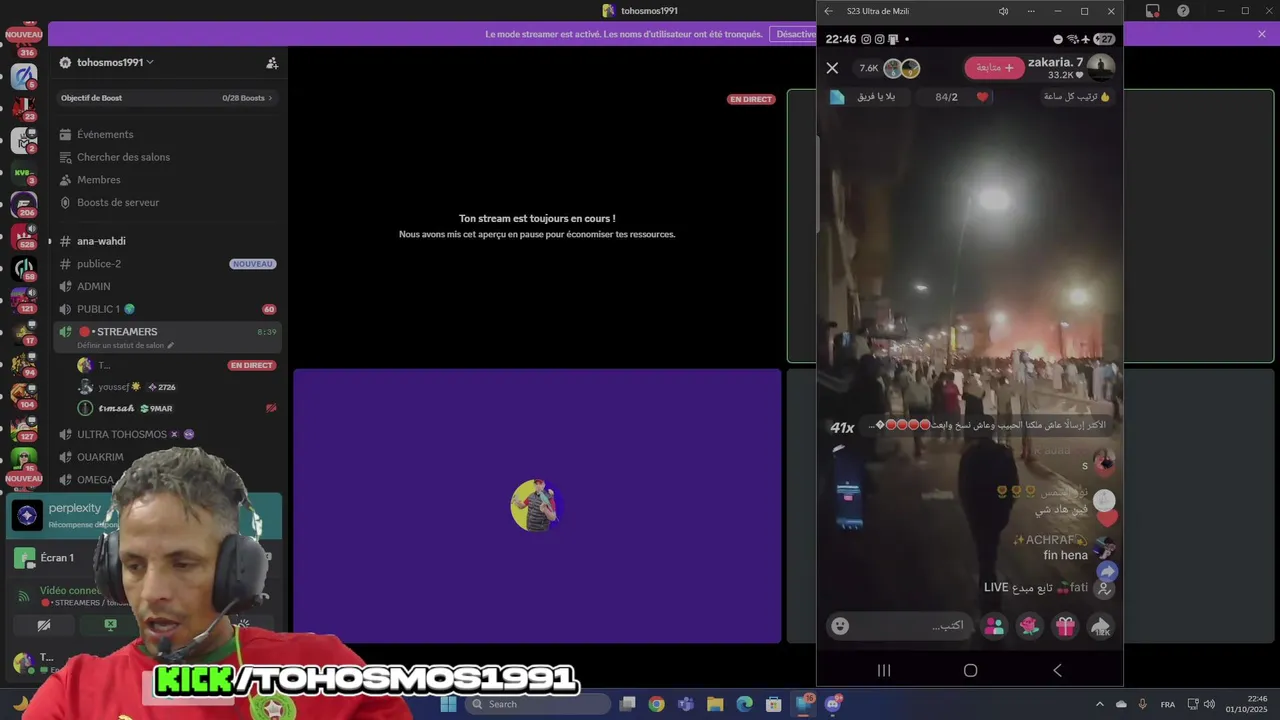Dismiss the streamer mode banner
Image resolution: width=1280 pixels, height=720 pixels.
pyautogui.click(x=1262, y=34)
